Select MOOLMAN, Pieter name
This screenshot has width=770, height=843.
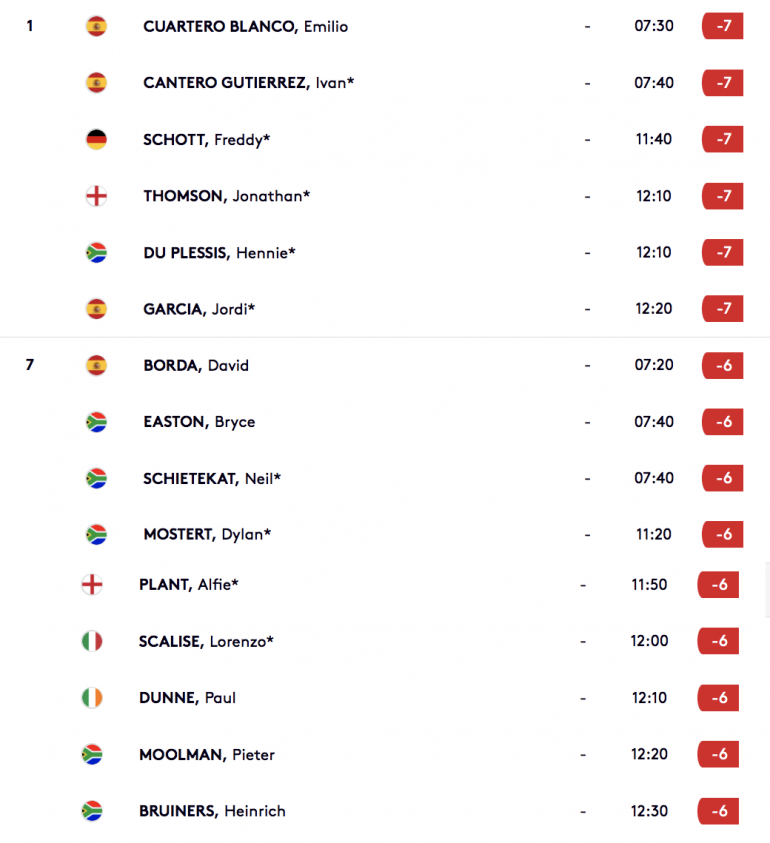tap(206, 755)
